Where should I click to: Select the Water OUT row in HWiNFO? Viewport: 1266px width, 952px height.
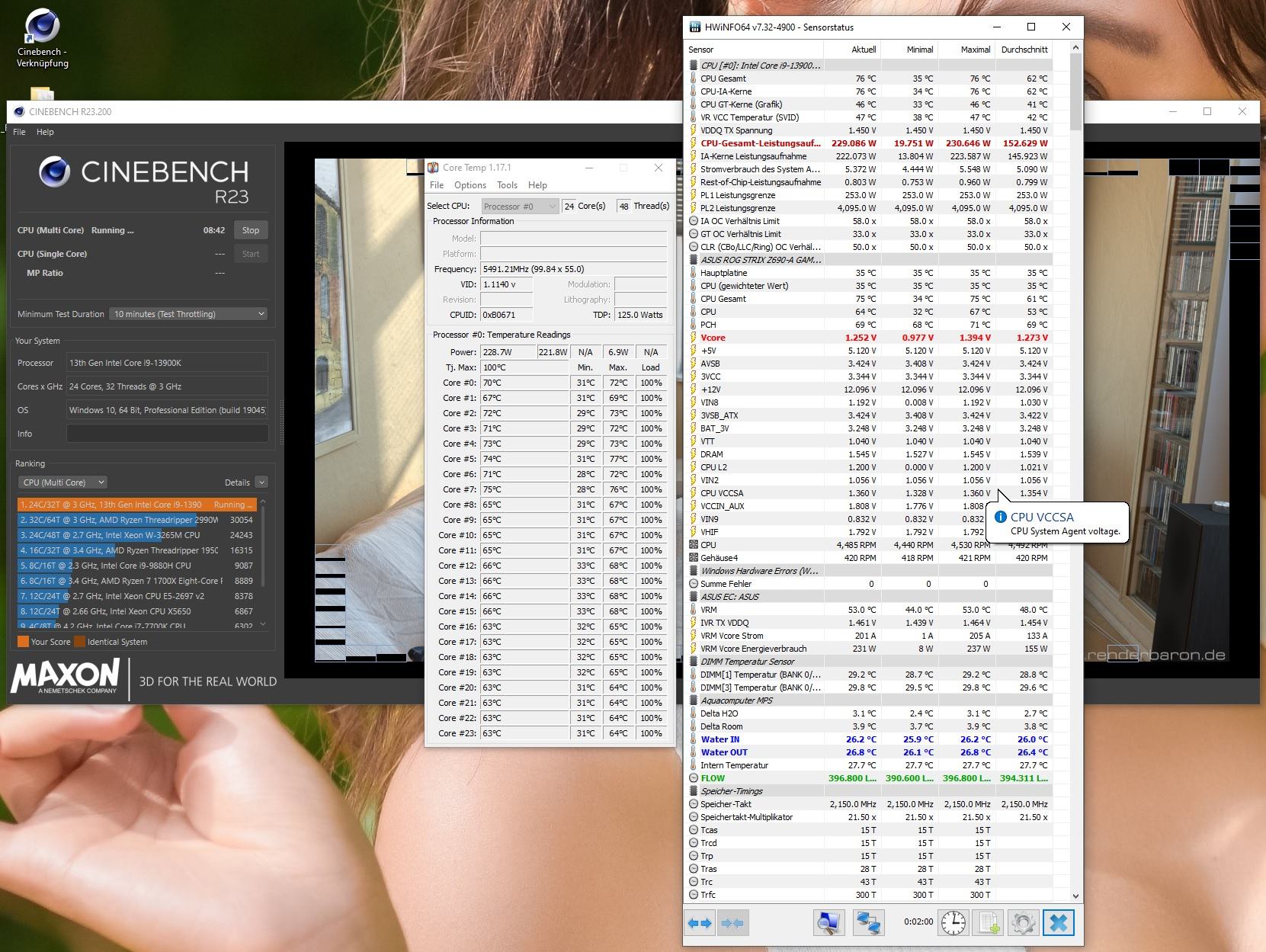(x=870, y=752)
